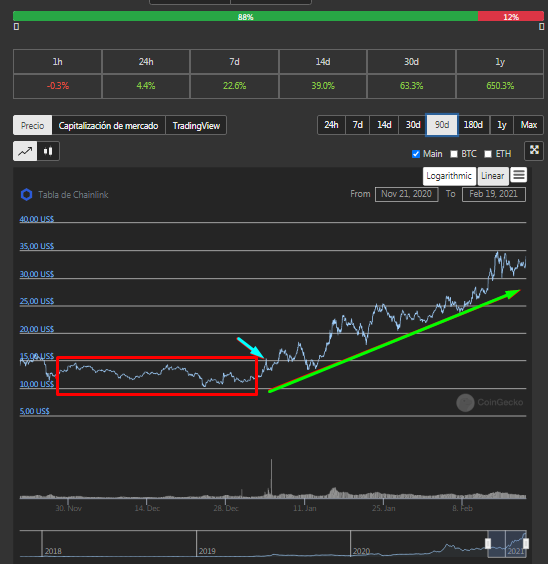The height and width of the screenshot is (564, 548).
Task: Click 2019 on the navigator timeline
Action: click(x=207, y=551)
